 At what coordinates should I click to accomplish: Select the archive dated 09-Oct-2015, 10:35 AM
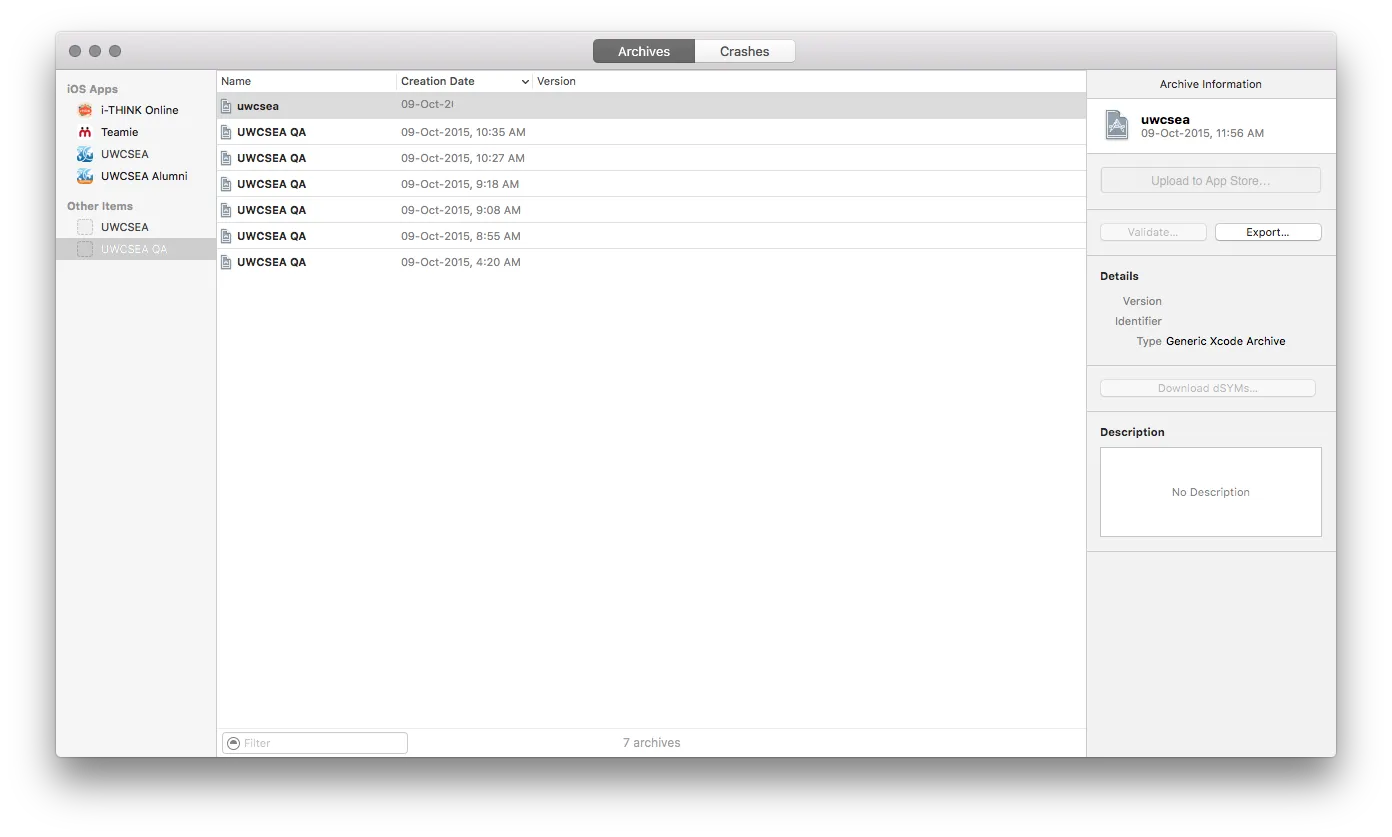click(651, 132)
